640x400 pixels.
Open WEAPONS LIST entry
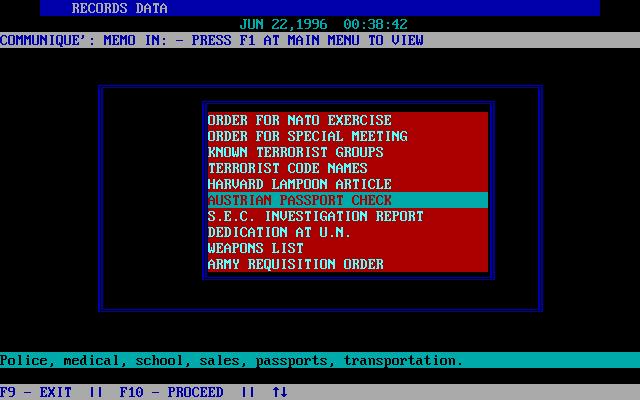[348, 248]
